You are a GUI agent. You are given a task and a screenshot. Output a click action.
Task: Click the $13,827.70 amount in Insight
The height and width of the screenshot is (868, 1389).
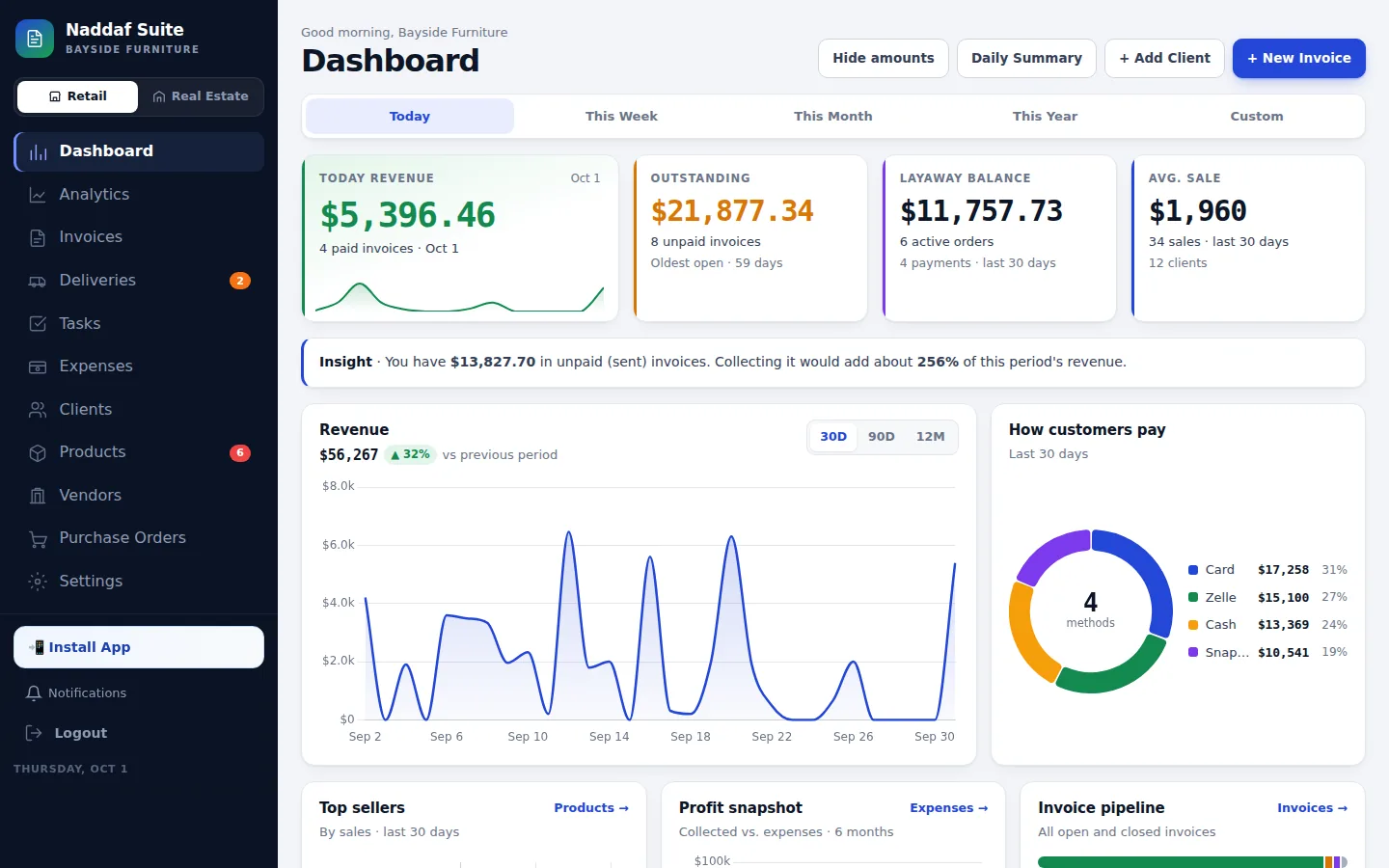[x=493, y=362]
